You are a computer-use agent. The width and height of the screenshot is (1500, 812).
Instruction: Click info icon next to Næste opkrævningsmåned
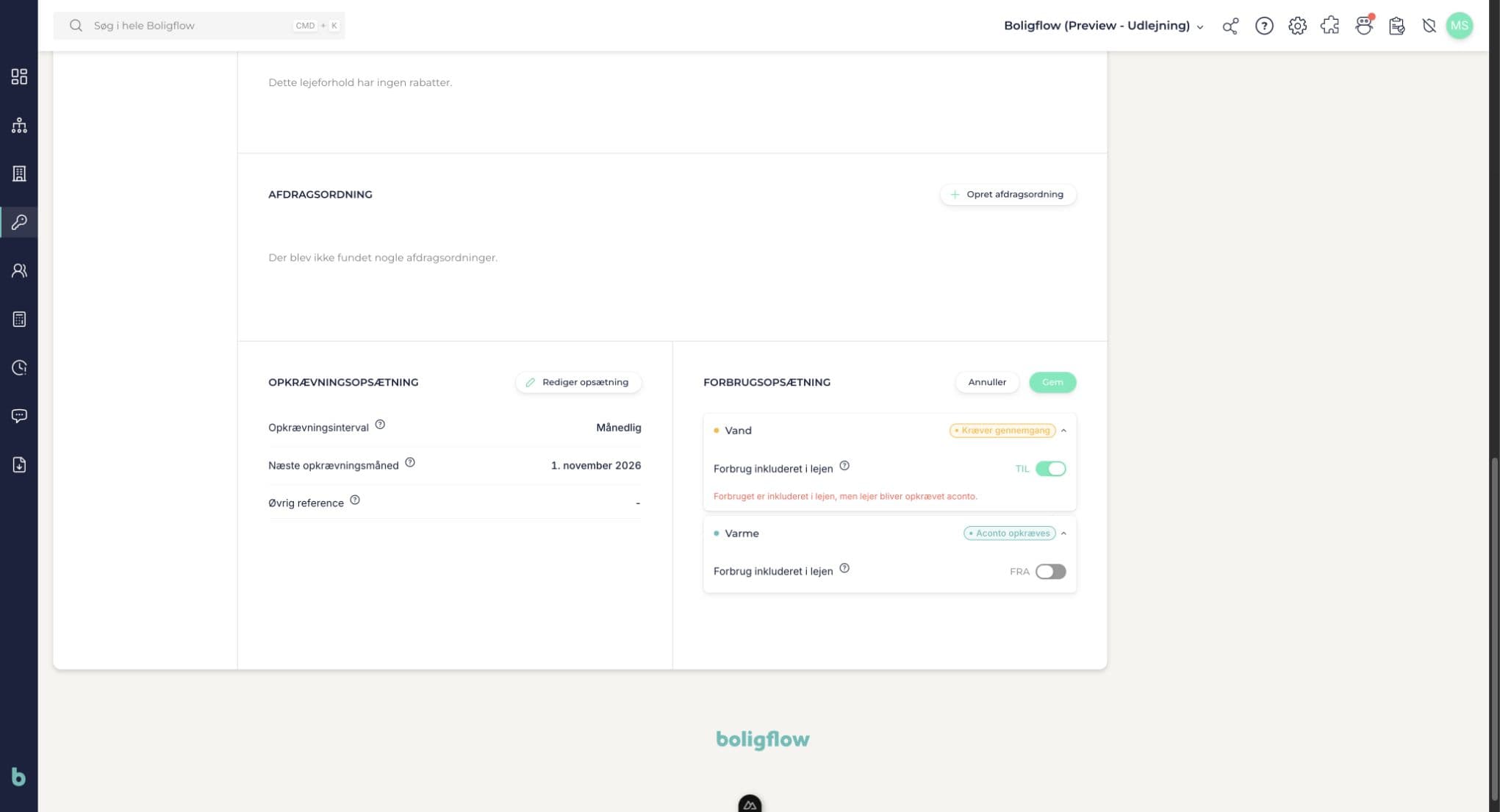(x=410, y=463)
